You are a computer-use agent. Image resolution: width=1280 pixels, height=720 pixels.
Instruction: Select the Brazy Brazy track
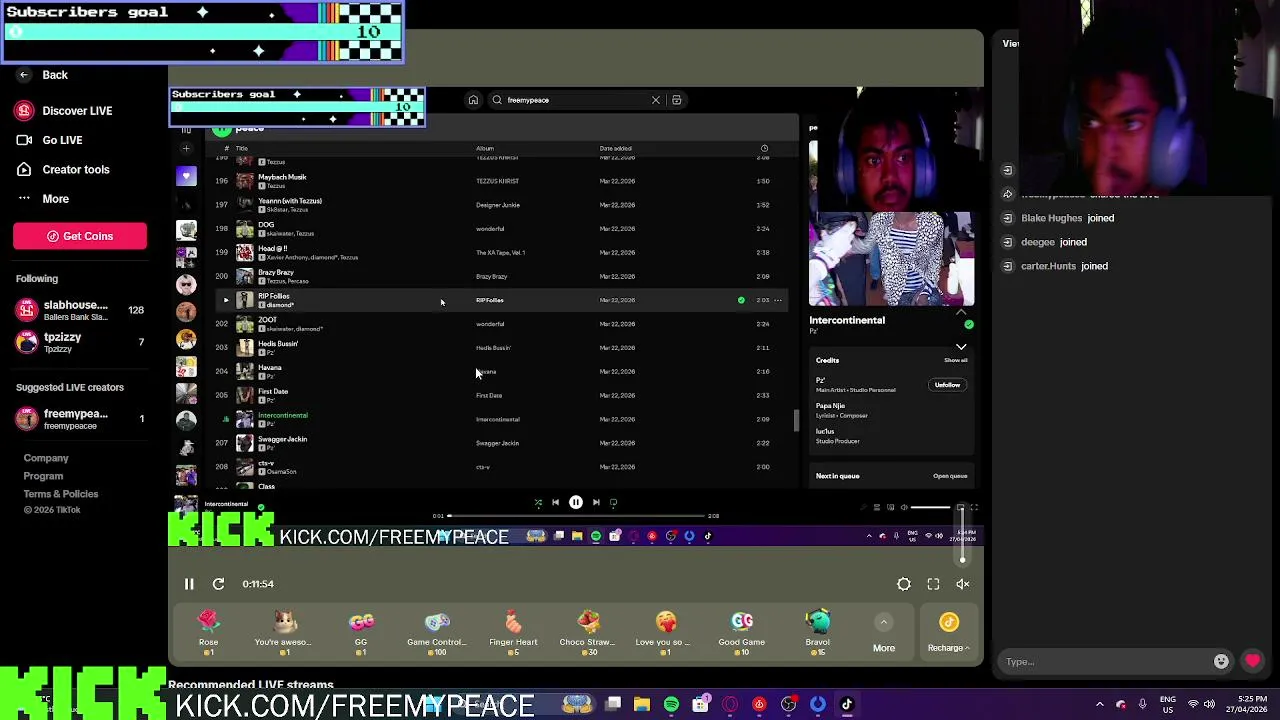click(x=500, y=276)
